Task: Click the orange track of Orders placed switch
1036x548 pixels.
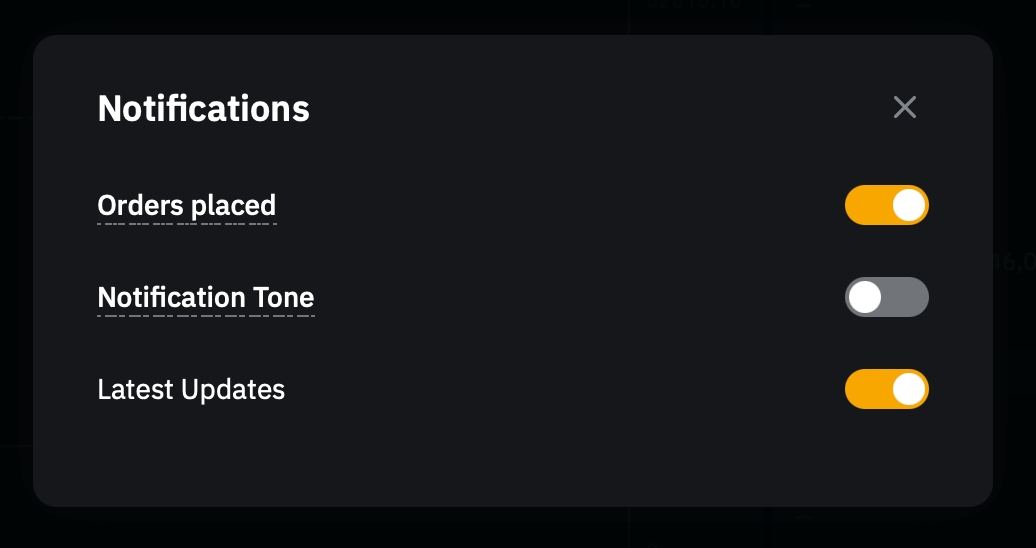Action: 866,205
